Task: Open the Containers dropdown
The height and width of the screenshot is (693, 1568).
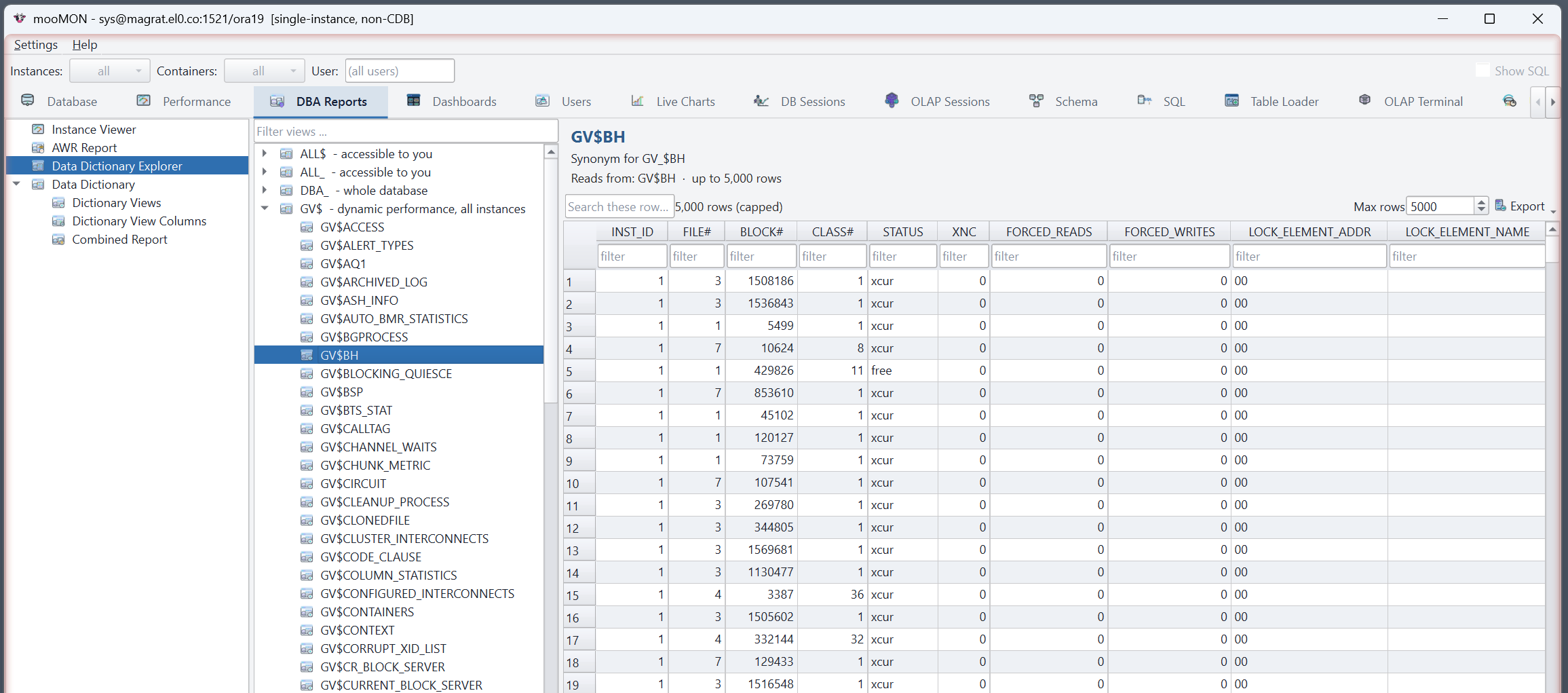Action: (265, 71)
